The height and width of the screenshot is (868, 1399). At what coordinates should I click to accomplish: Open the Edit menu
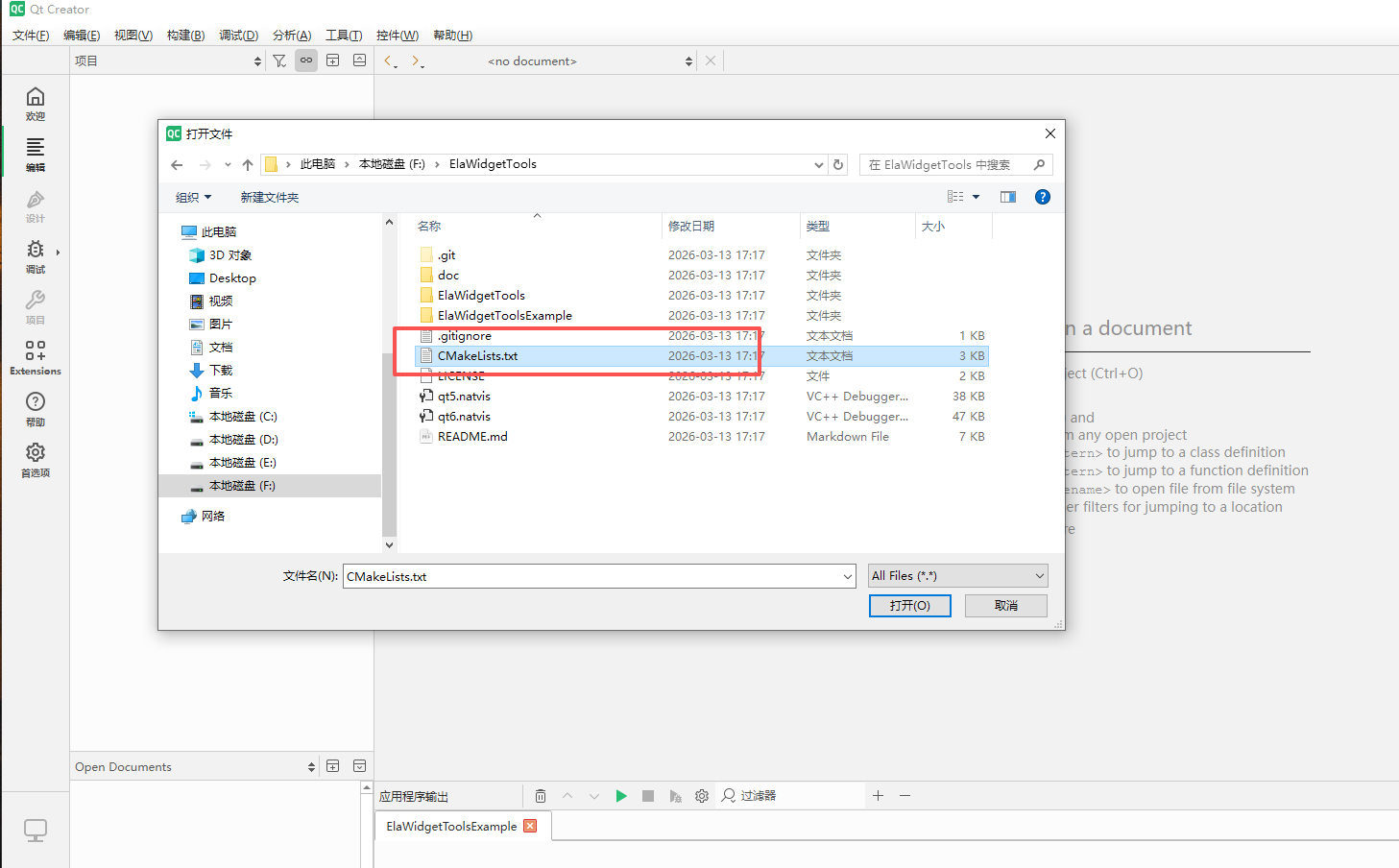[82, 36]
